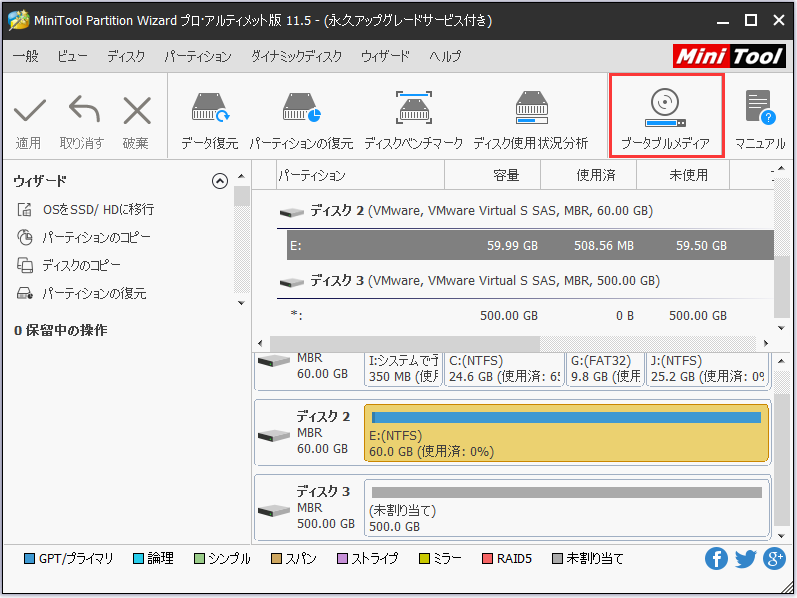Image resolution: width=797 pixels, height=598 pixels.
Task: Click ブータブルメディア (Bootable Media) icon
Action: 665,108
